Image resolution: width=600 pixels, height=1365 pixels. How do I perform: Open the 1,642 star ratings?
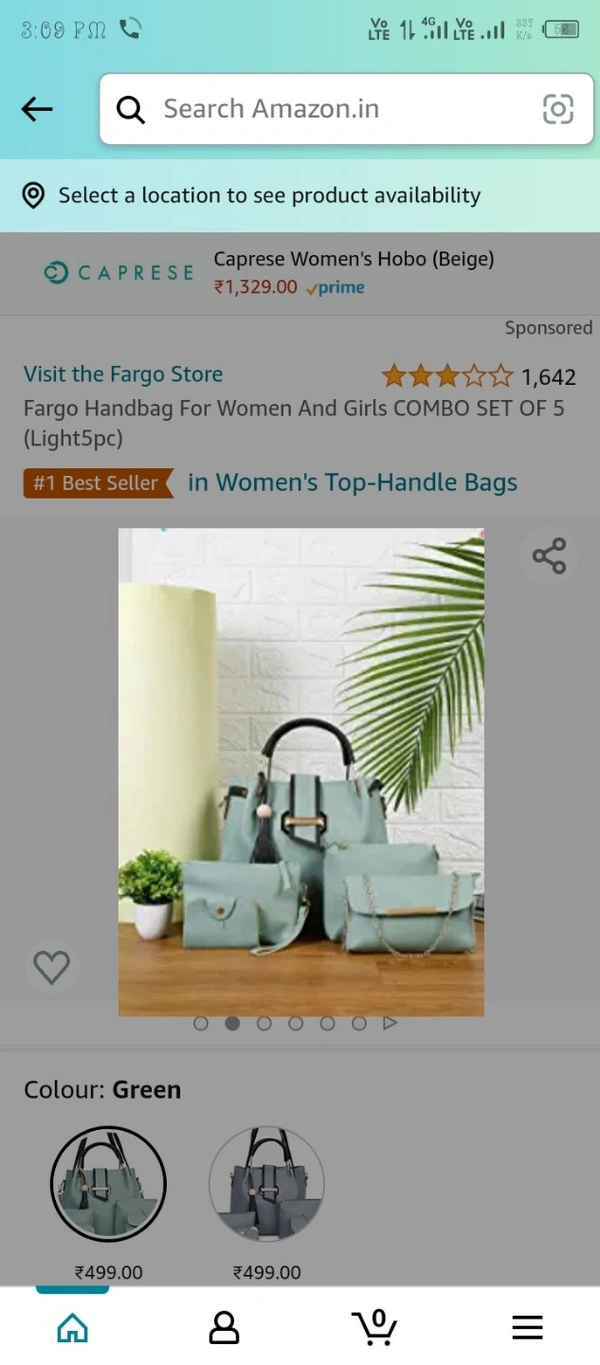[x=479, y=377]
